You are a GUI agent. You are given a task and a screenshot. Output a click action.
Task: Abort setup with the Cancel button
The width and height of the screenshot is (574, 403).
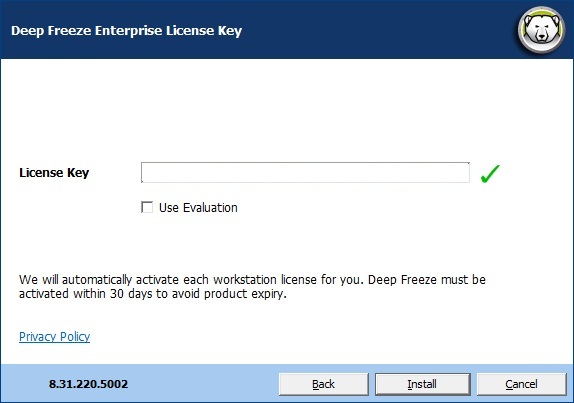tap(521, 384)
